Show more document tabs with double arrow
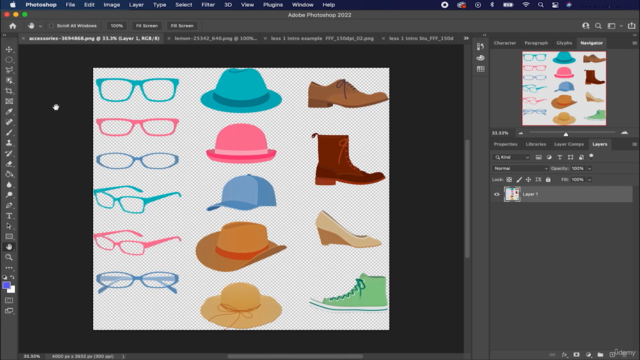Screen dimensions: 640x360 (466, 38)
